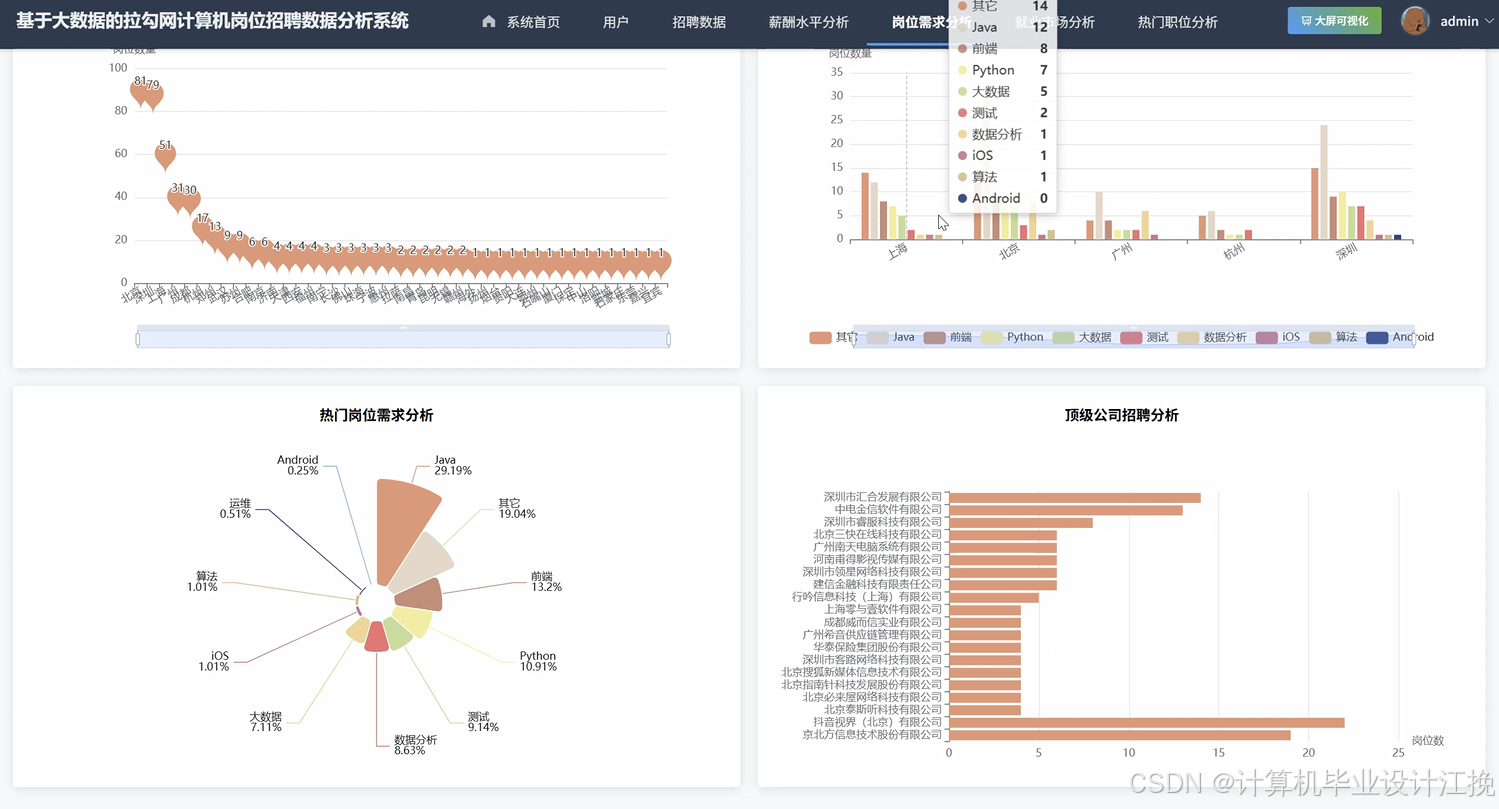Click the data zoom slider under the city chart
This screenshot has height=809, width=1499.
pyautogui.click(x=402, y=337)
